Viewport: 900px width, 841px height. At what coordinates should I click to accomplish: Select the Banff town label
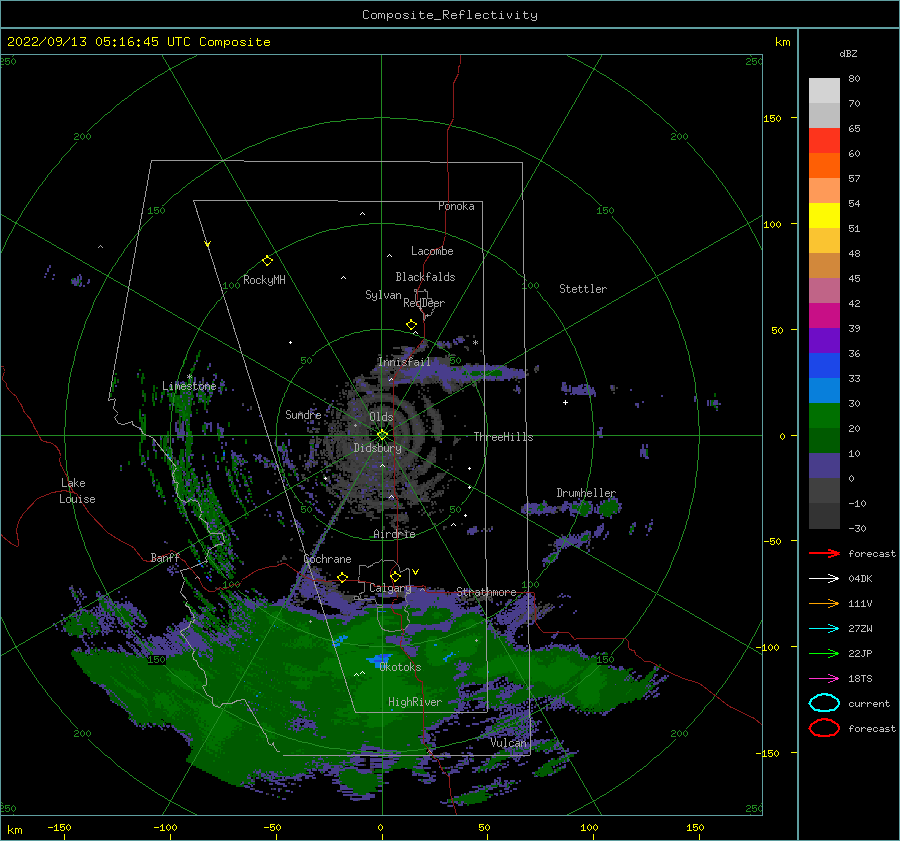tap(165, 557)
